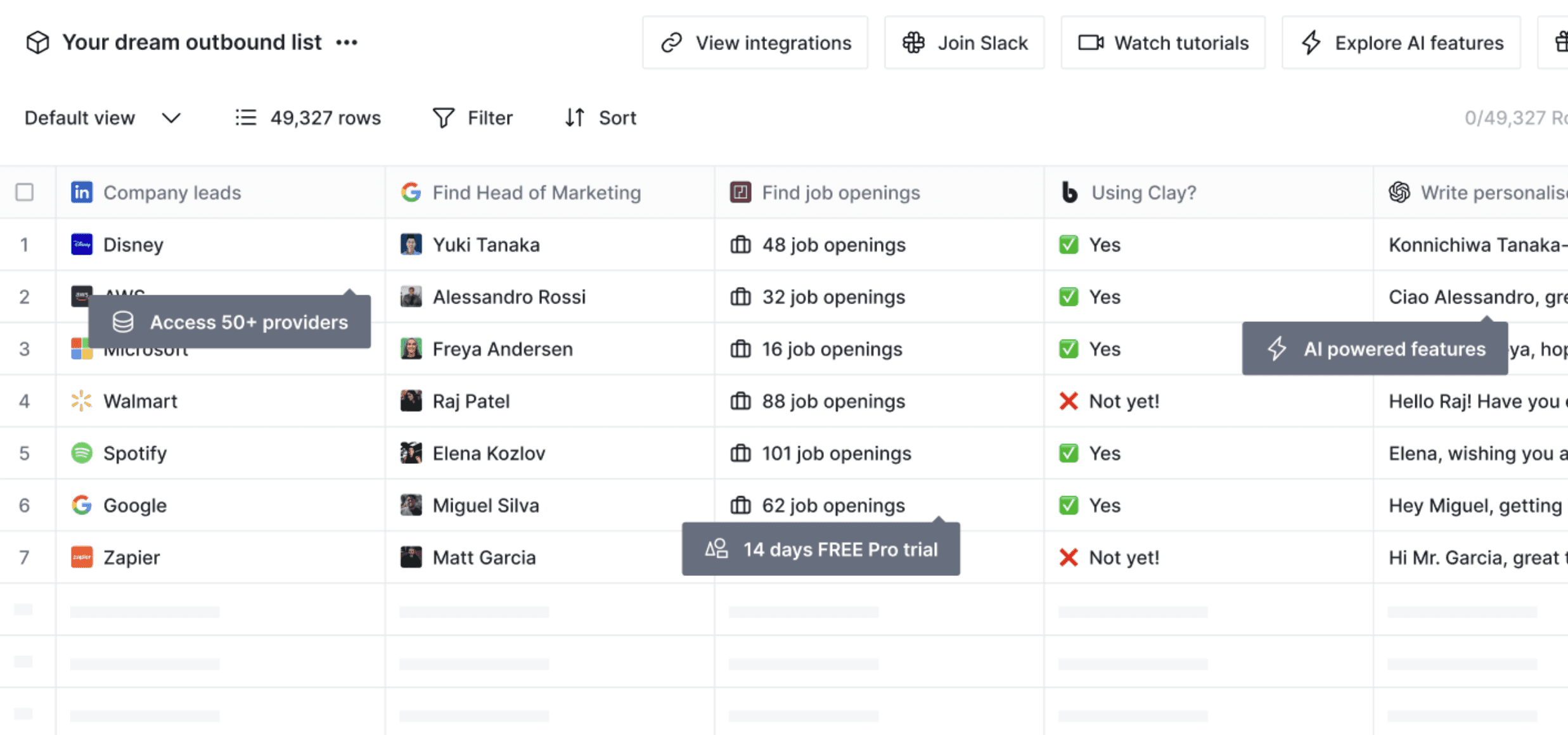Screen dimensions: 1568x735
Task: Click the name Freya Andersen
Action: click(503, 349)
